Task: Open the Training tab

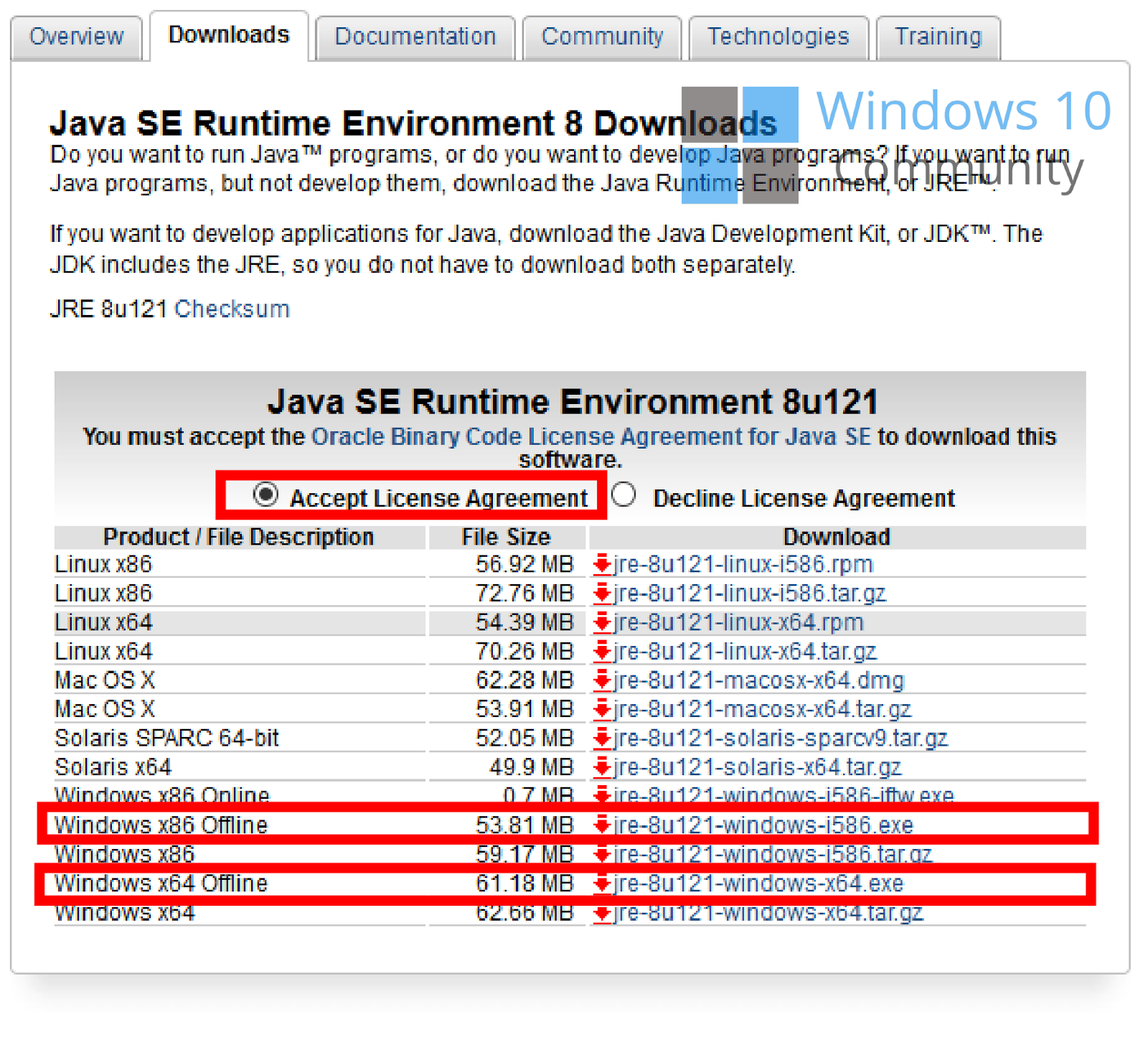Action: [938, 37]
